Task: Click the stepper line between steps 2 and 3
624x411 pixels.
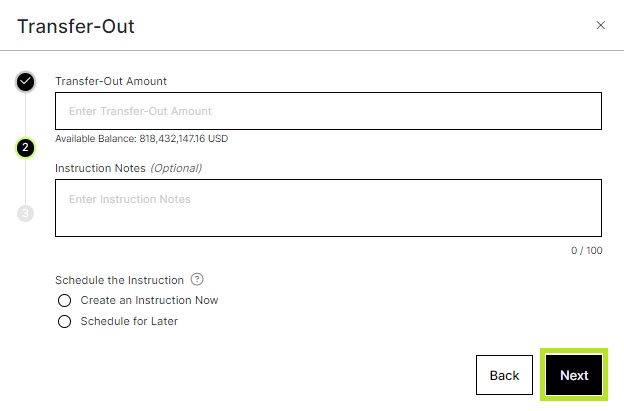Action: [25, 181]
